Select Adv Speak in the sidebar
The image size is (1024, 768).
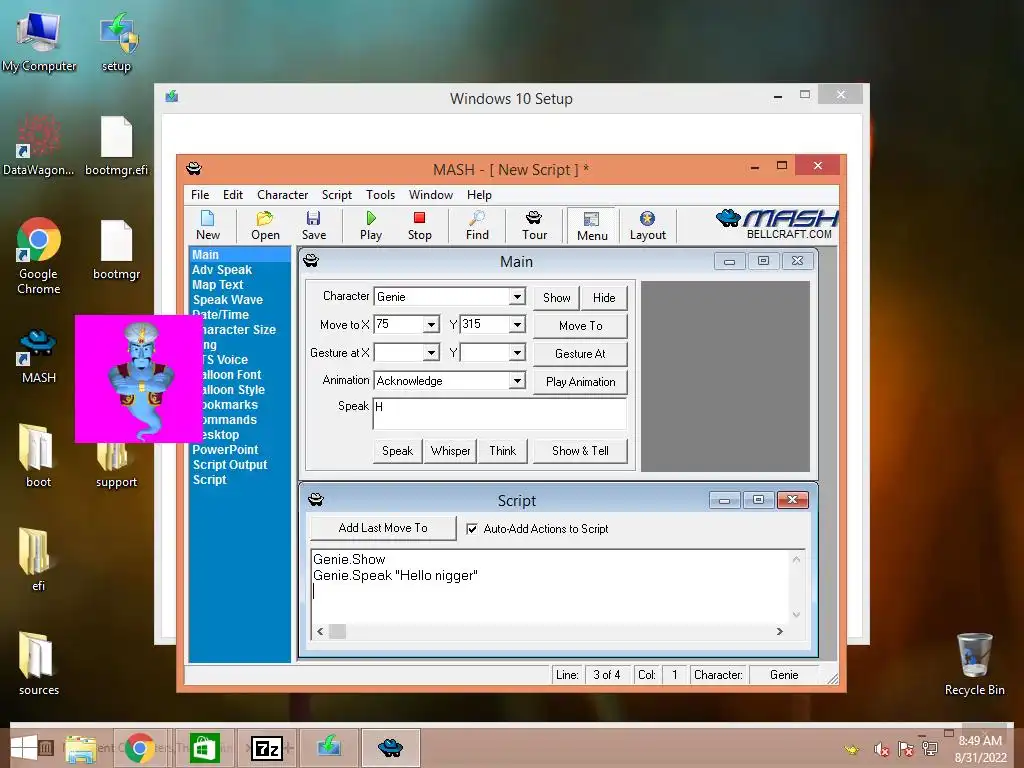[x=222, y=270]
